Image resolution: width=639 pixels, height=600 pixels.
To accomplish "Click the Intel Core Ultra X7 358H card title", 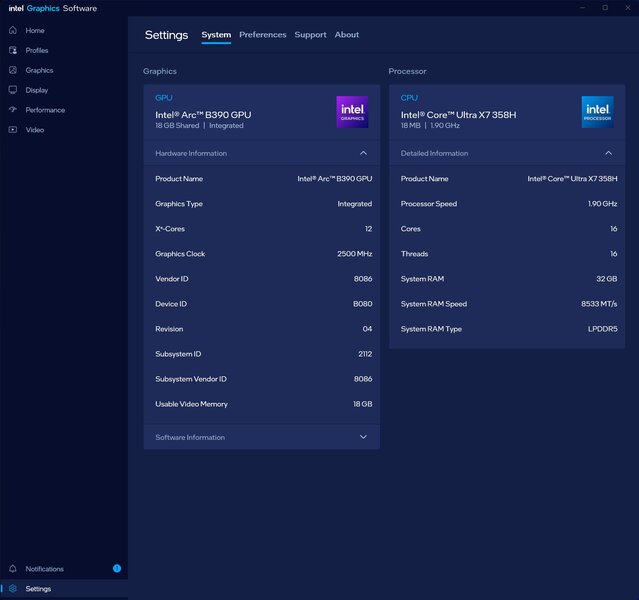I will pyautogui.click(x=458, y=115).
